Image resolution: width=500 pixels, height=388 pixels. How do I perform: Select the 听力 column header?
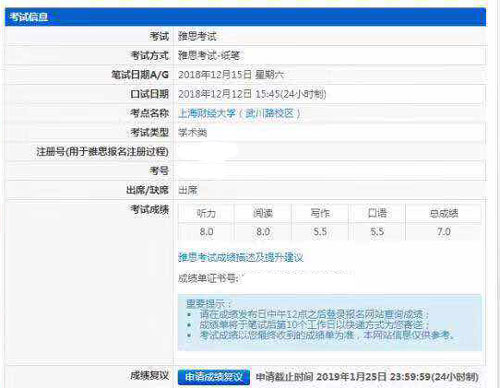(x=206, y=213)
